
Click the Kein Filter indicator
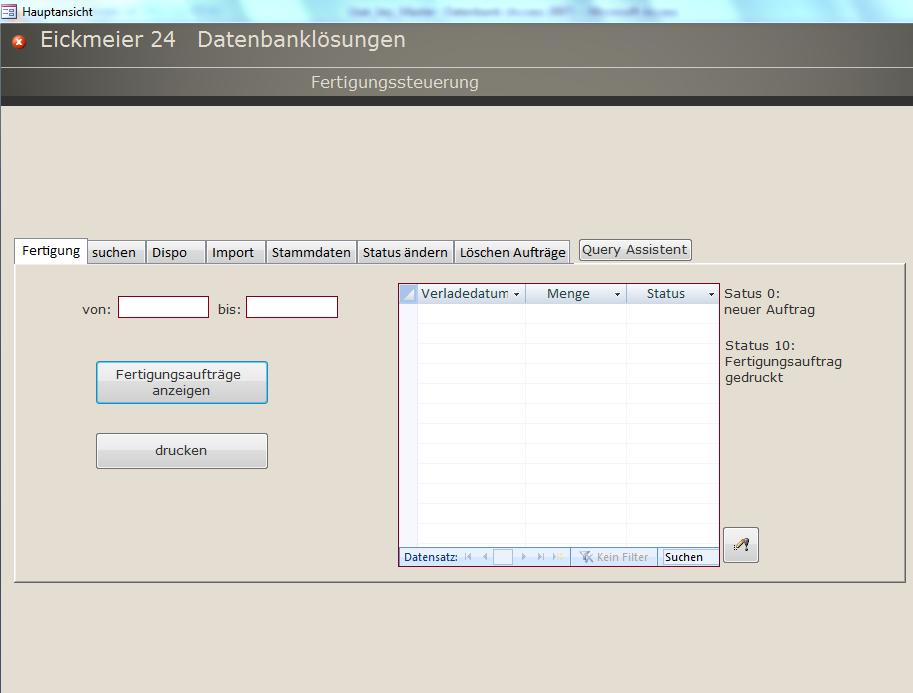point(614,557)
